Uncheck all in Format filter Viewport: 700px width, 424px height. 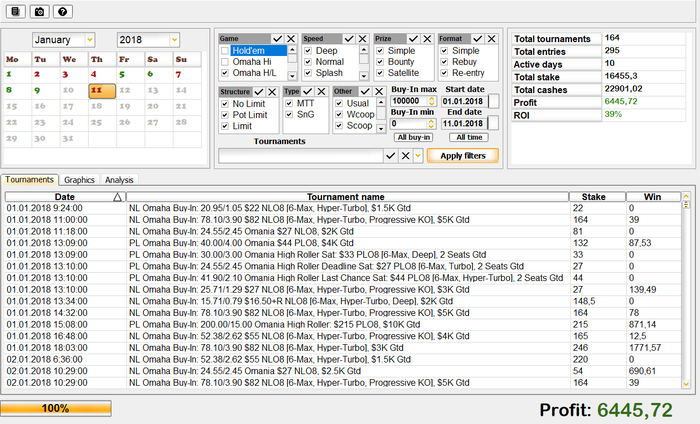point(492,39)
